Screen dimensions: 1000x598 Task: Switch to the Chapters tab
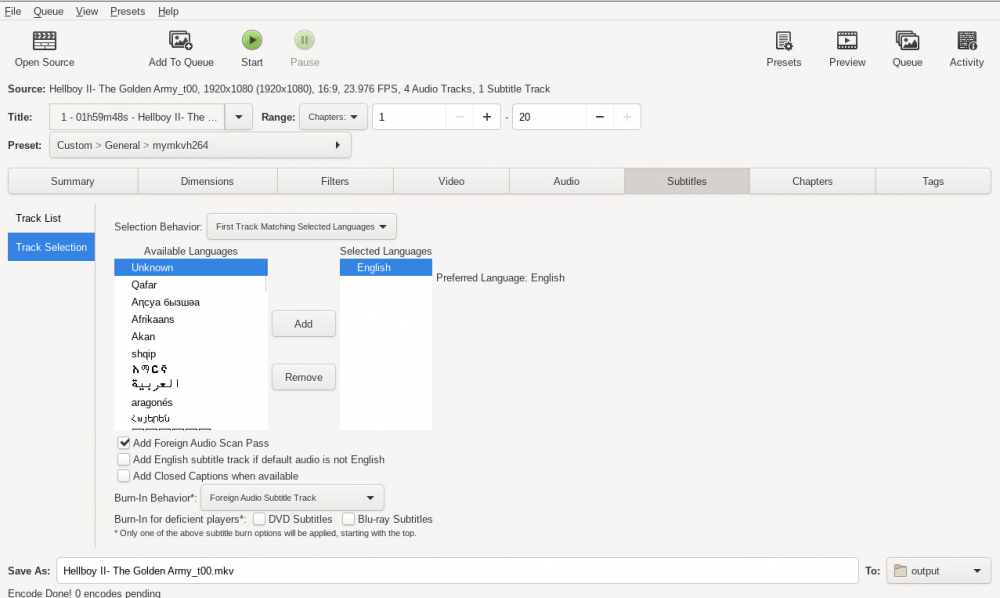812,181
